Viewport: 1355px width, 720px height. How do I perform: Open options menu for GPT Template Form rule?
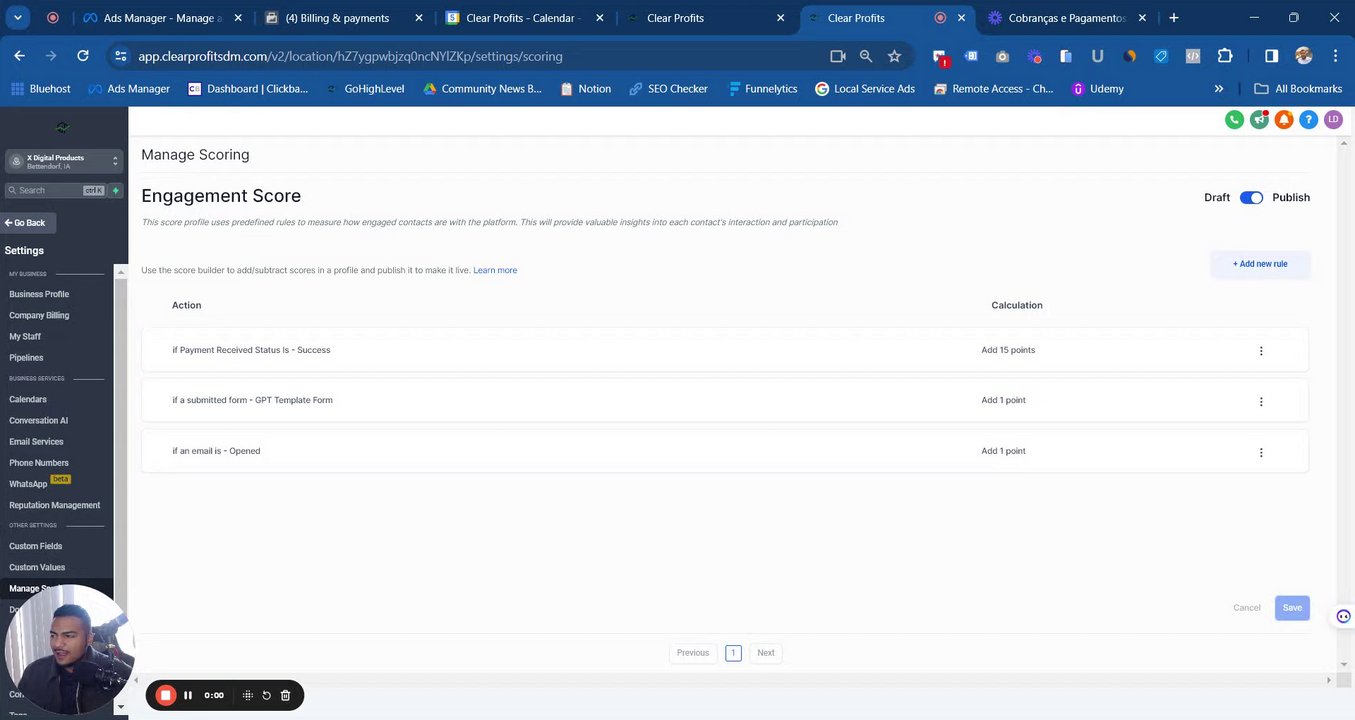click(x=1261, y=401)
